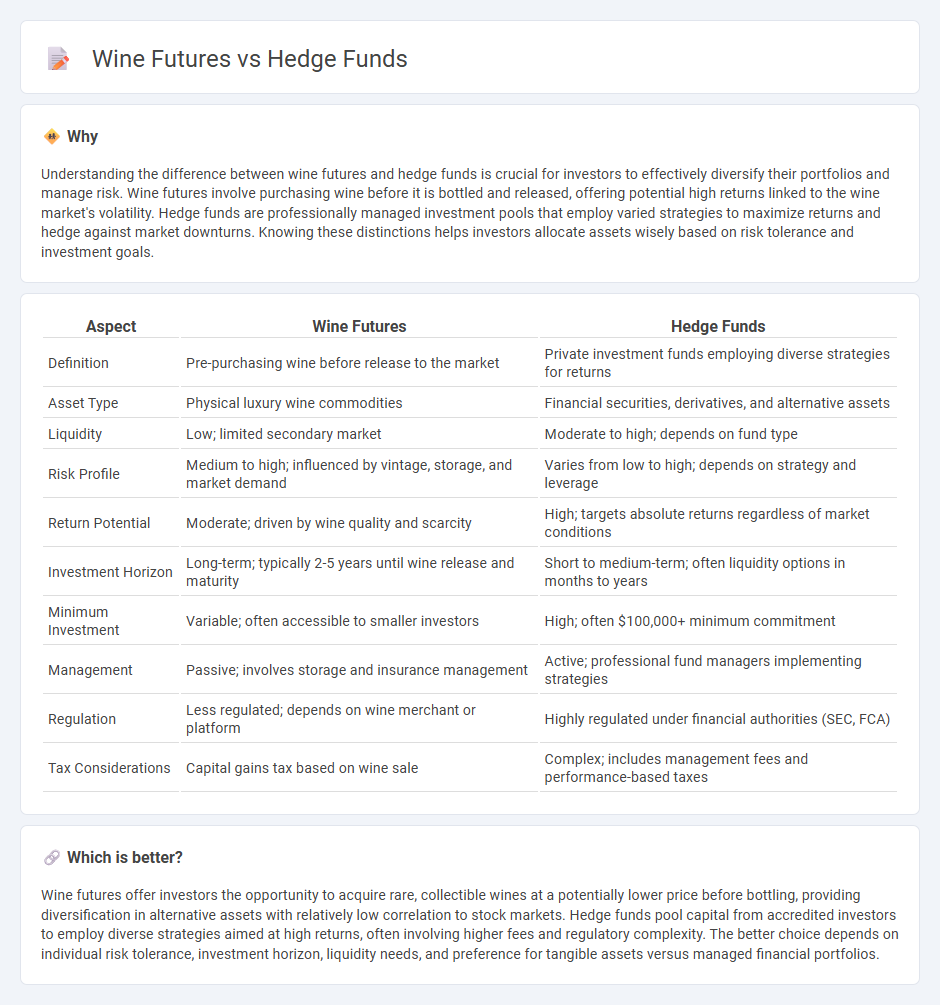Select the Hedge Funds column header
This screenshot has width=940, height=1005.
[718, 326]
